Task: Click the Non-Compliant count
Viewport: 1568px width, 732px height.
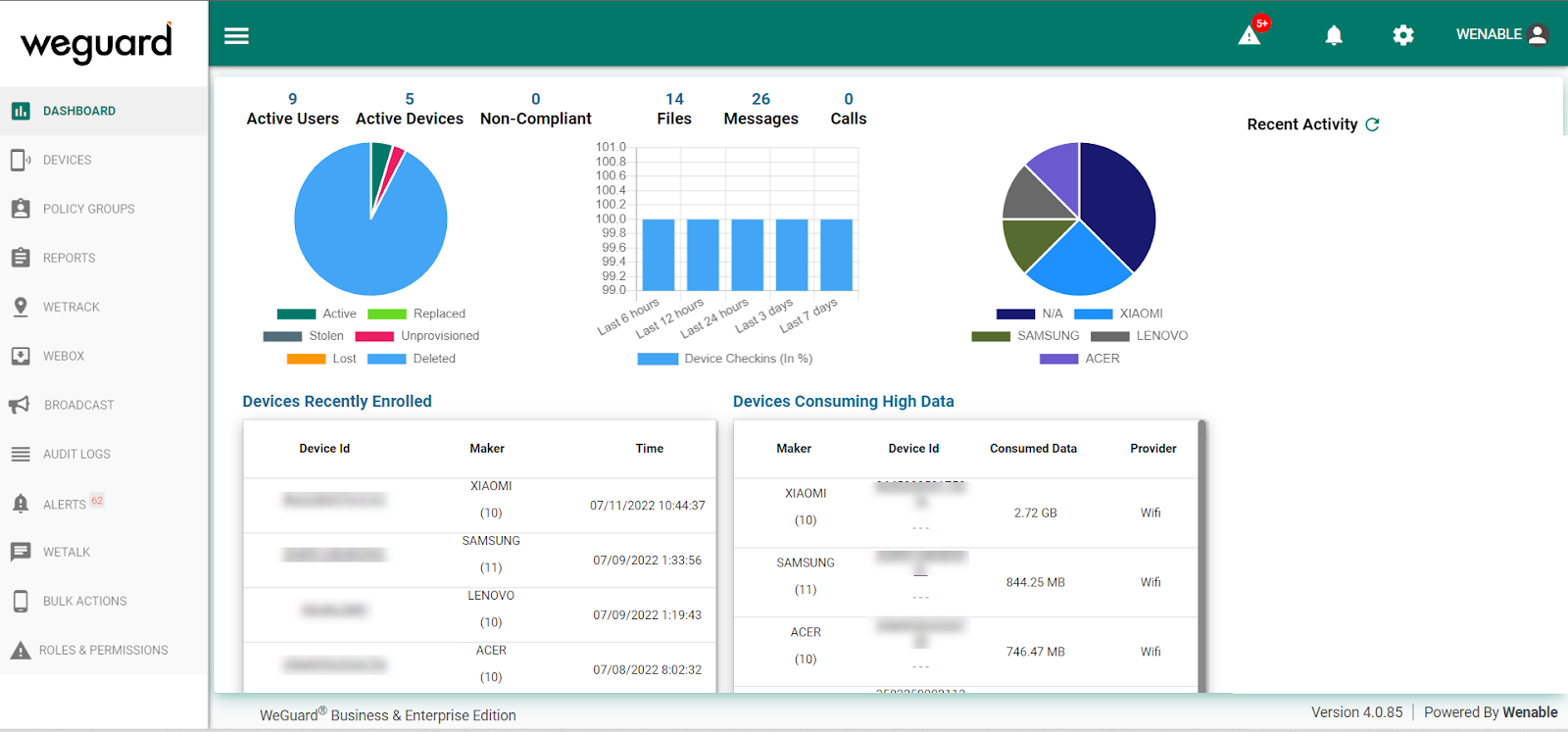Action: tap(536, 99)
